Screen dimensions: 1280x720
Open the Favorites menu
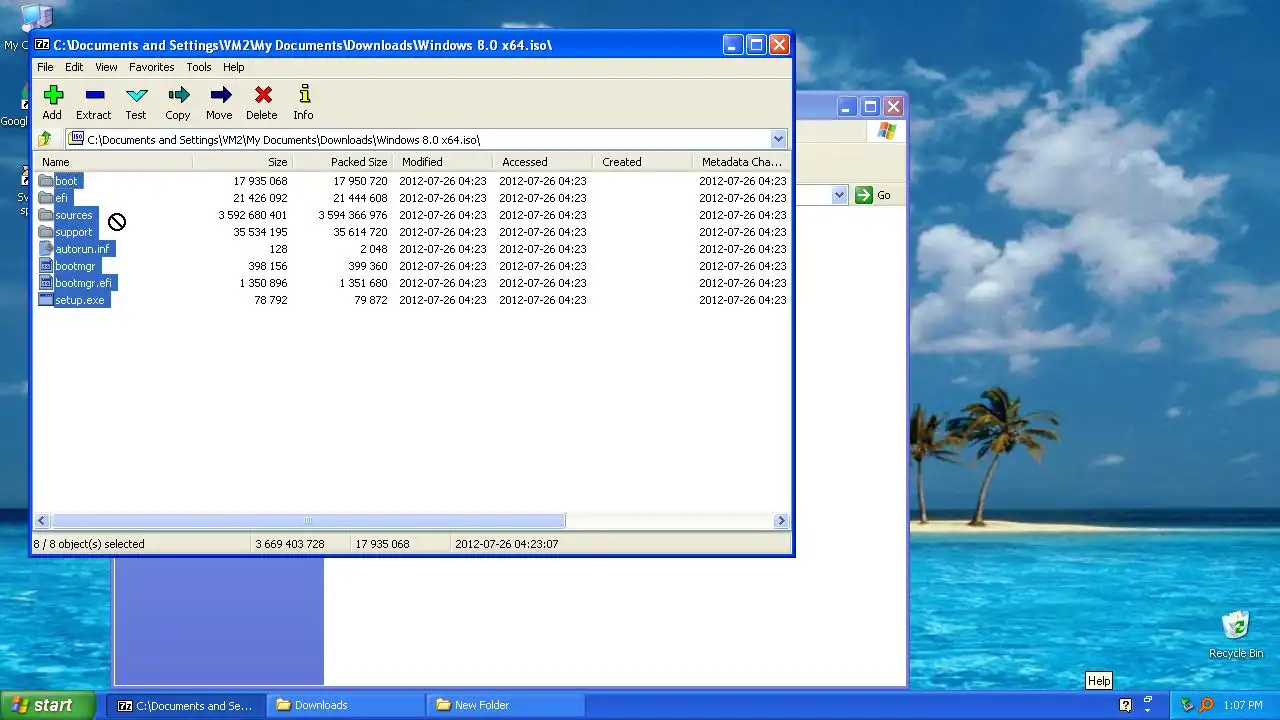pos(151,67)
